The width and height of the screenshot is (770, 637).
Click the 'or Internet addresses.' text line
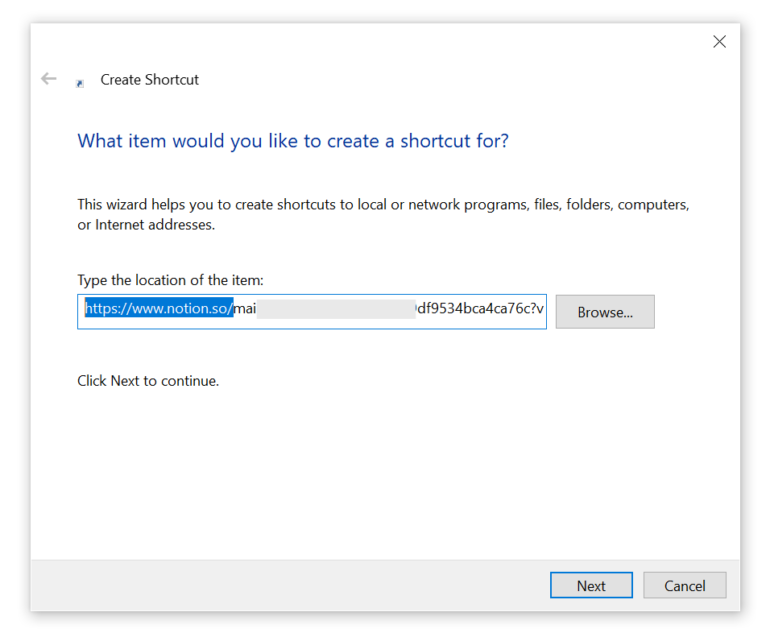coord(146,225)
